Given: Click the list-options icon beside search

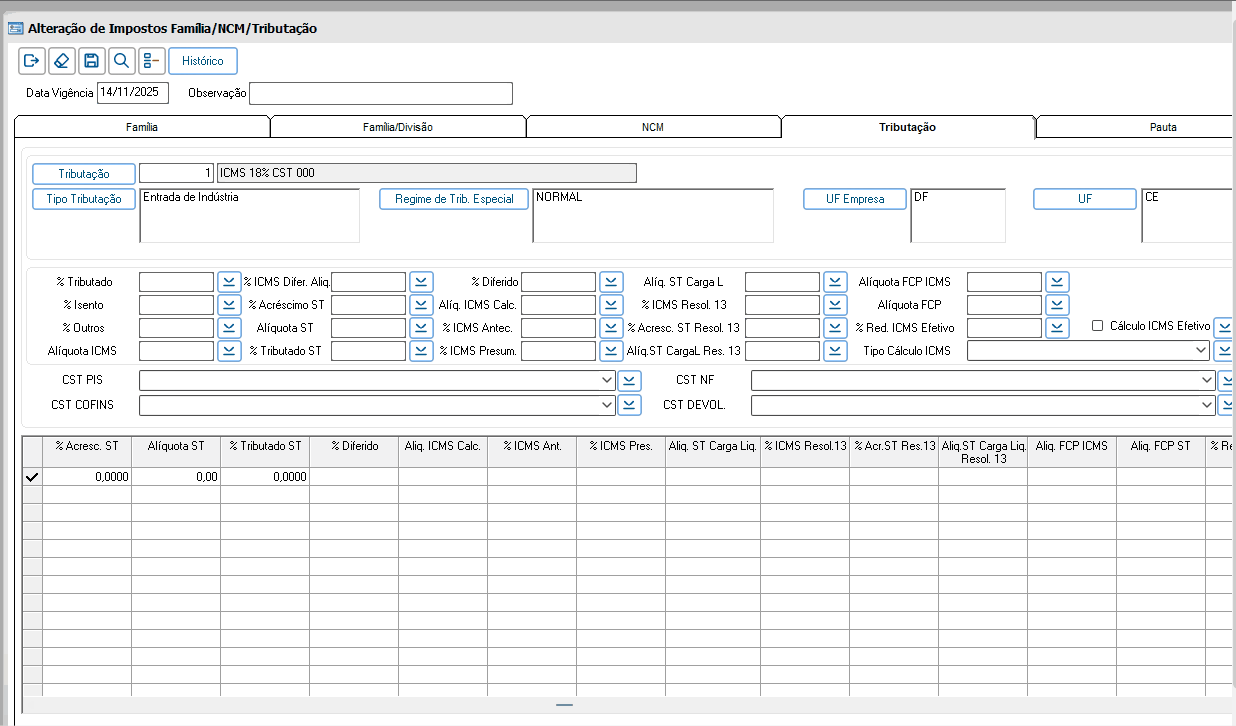Looking at the screenshot, I should coord(151,61).
